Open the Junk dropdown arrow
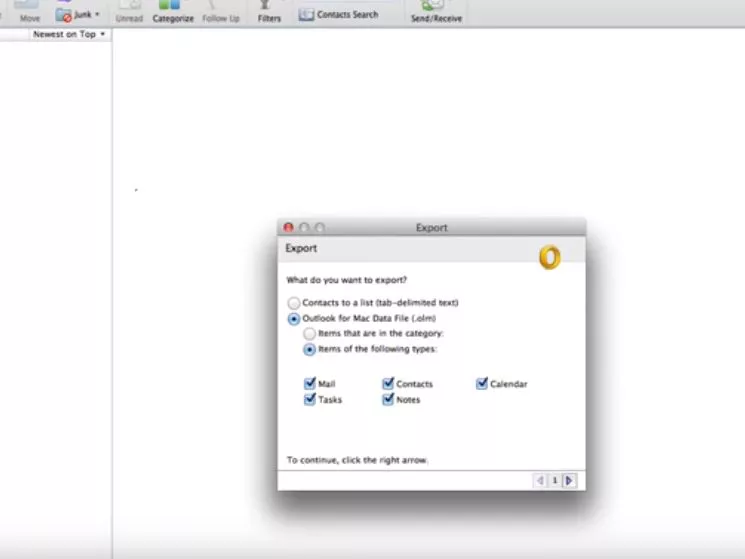745x559 pixels. point(97,14)
